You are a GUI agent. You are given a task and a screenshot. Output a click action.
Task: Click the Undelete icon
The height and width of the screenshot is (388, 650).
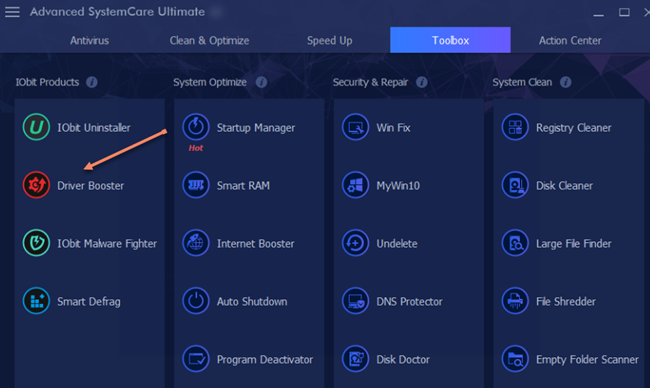[x=355, y=243]
